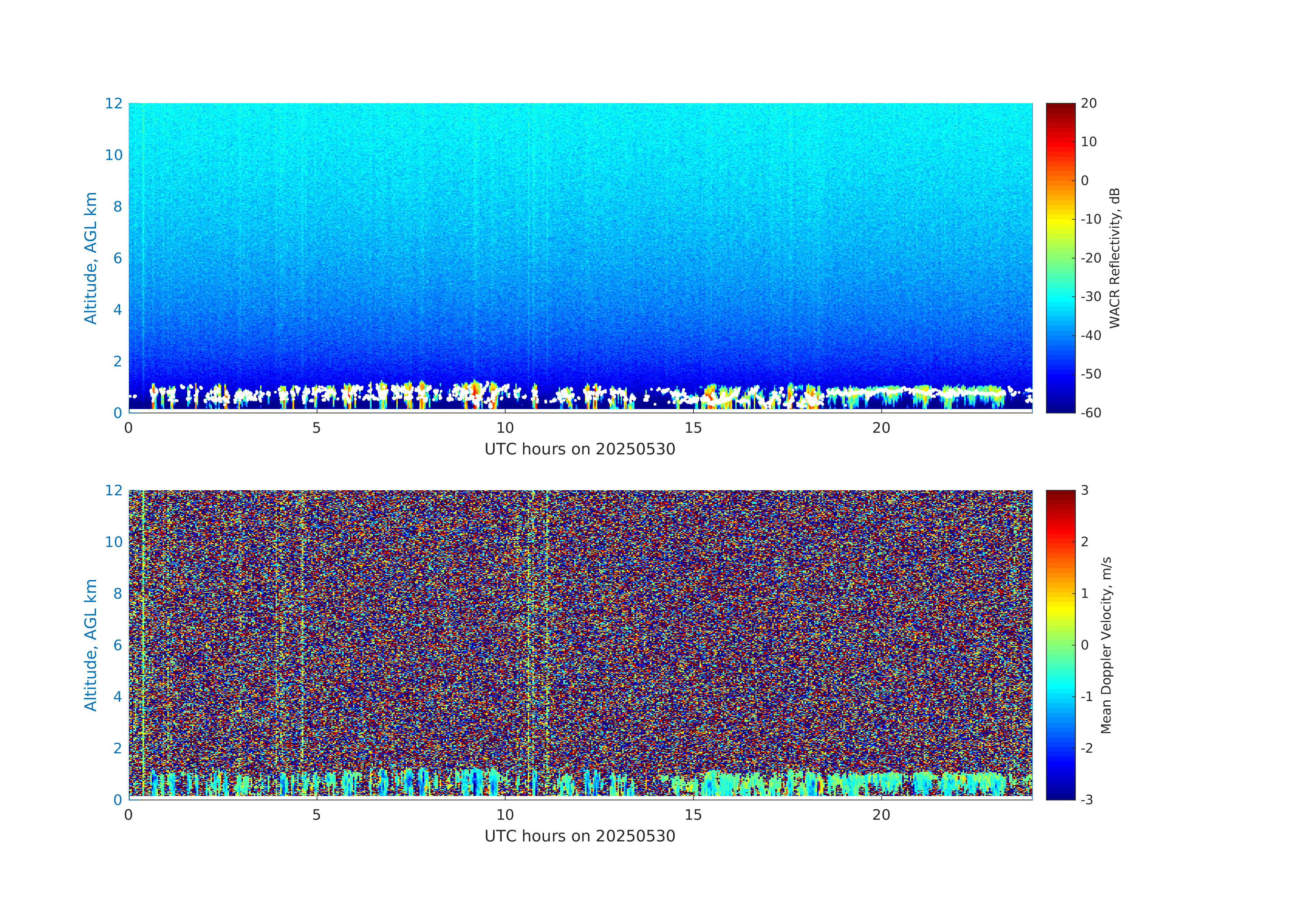Click the 10 hour tick under the bottom plot

coord(504,815)
